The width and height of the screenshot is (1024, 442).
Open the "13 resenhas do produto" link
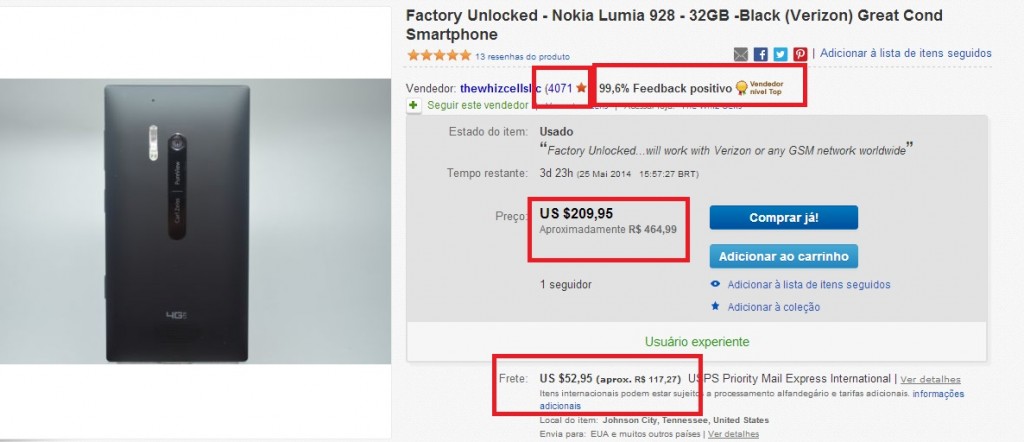(522, 56)
